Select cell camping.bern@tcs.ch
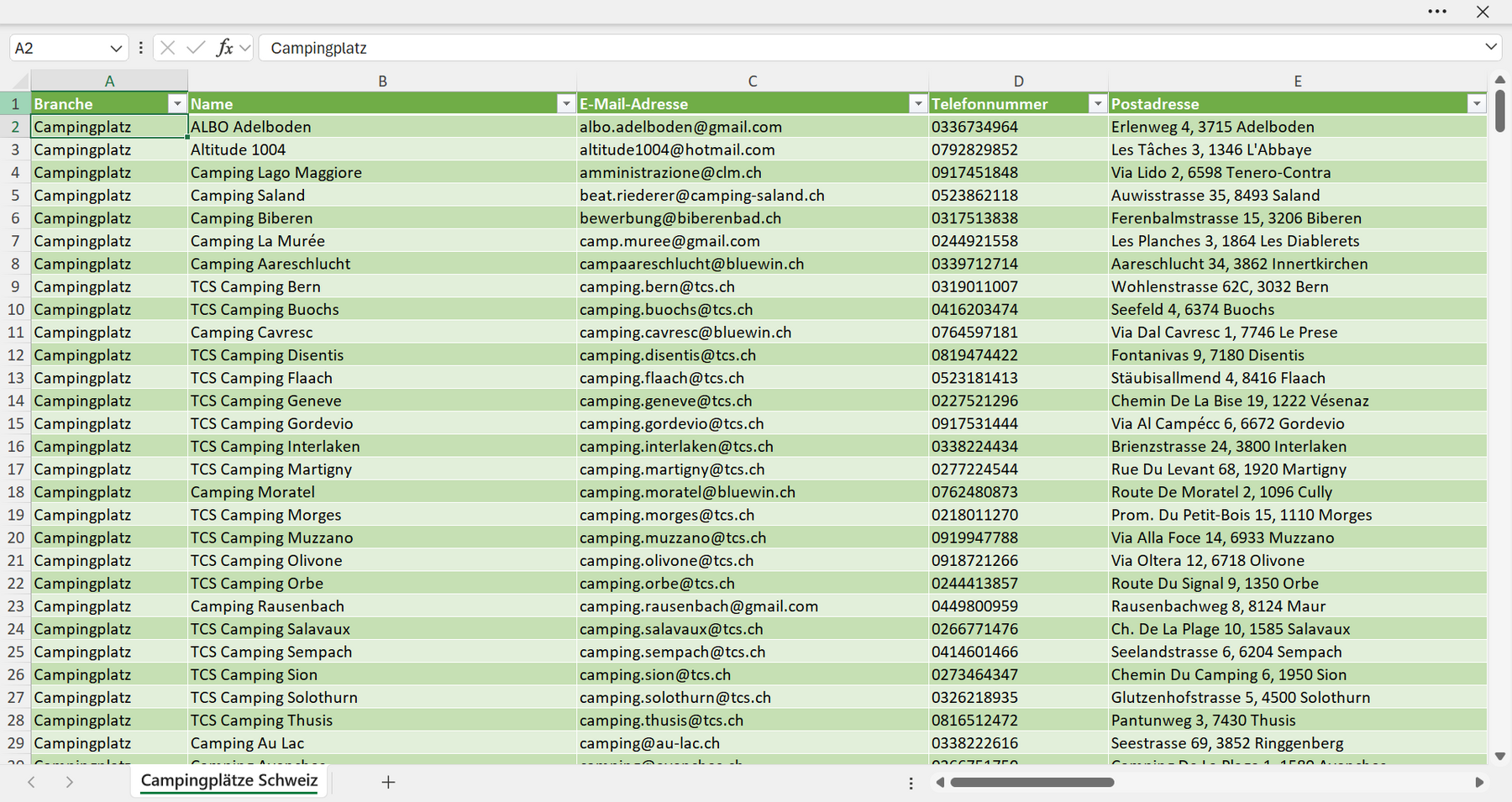 (x=753, y=286)
